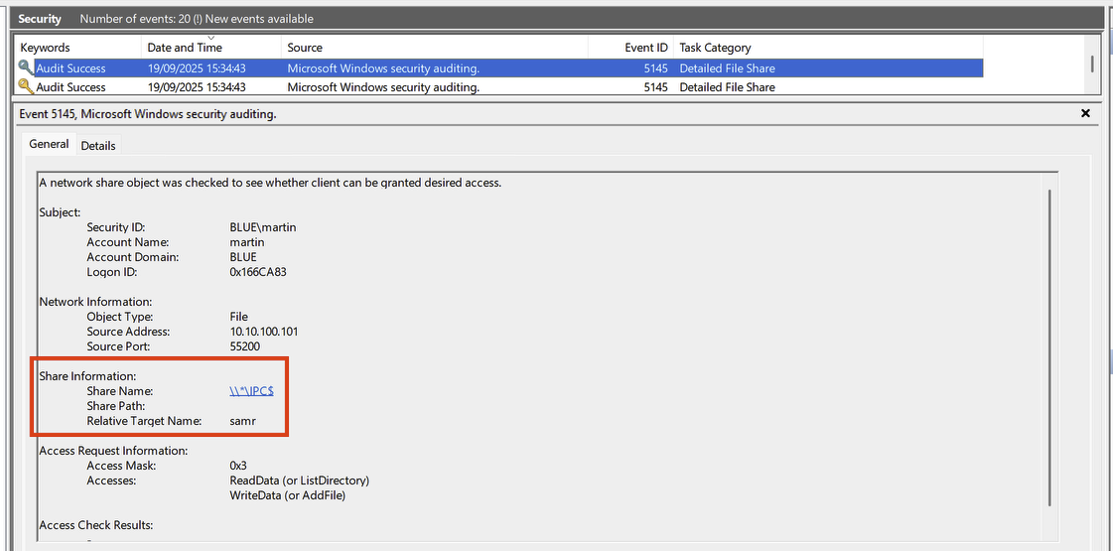Select the highlighted first event 5145 row
The width and height of the screenshot is (1114, 555).
click(x=500, y=68)
